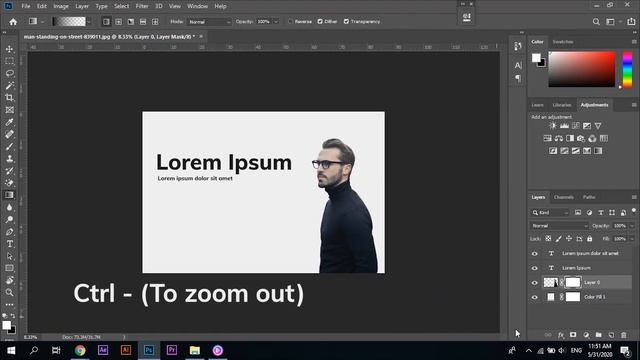The height and width of the screenshot is (360, 640).
Task: Create a new group folder icon
Action: pyautogui.click(x=598, y=335)
